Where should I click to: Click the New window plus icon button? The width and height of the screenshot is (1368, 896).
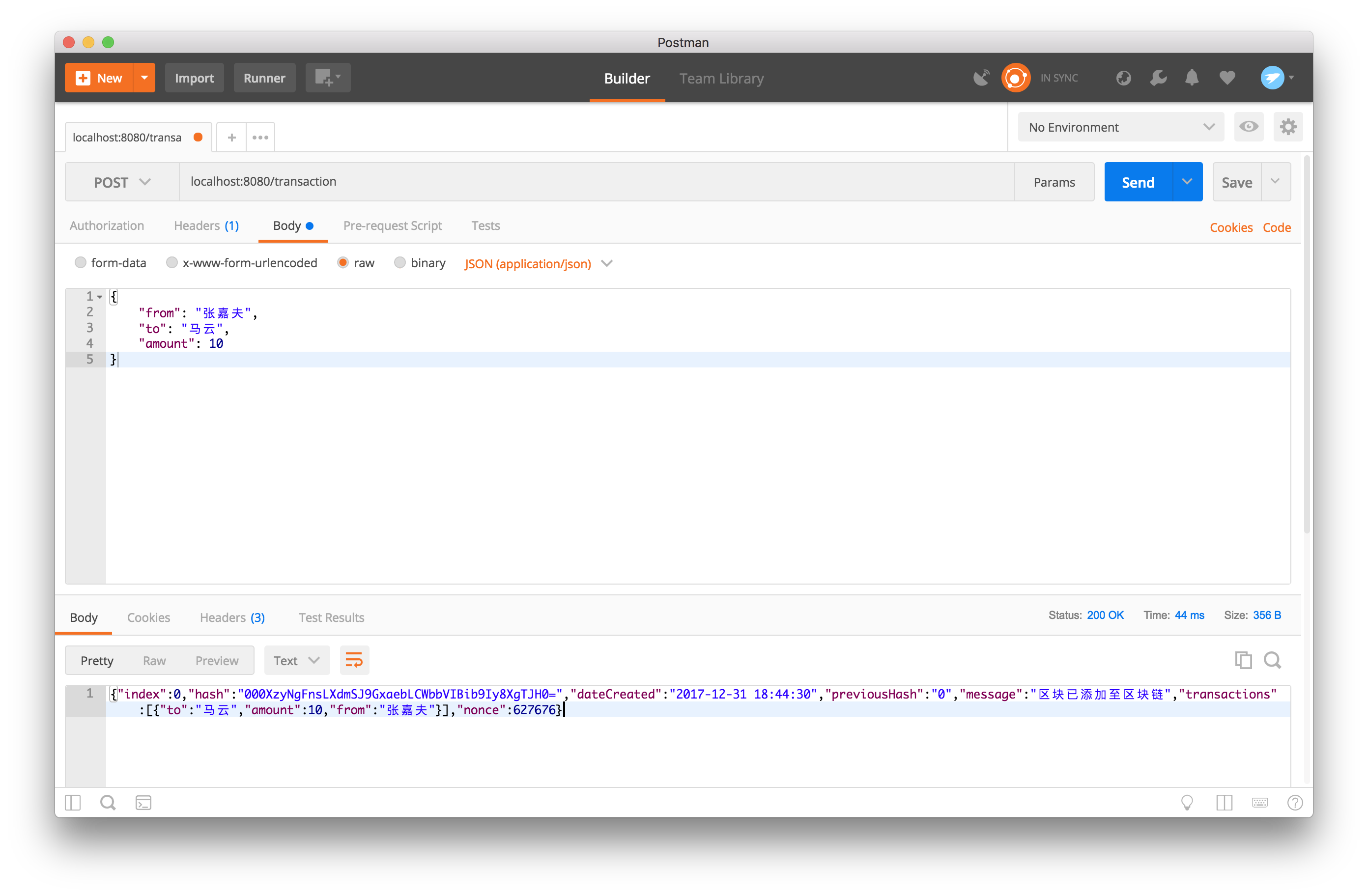[x=328, y=78]
